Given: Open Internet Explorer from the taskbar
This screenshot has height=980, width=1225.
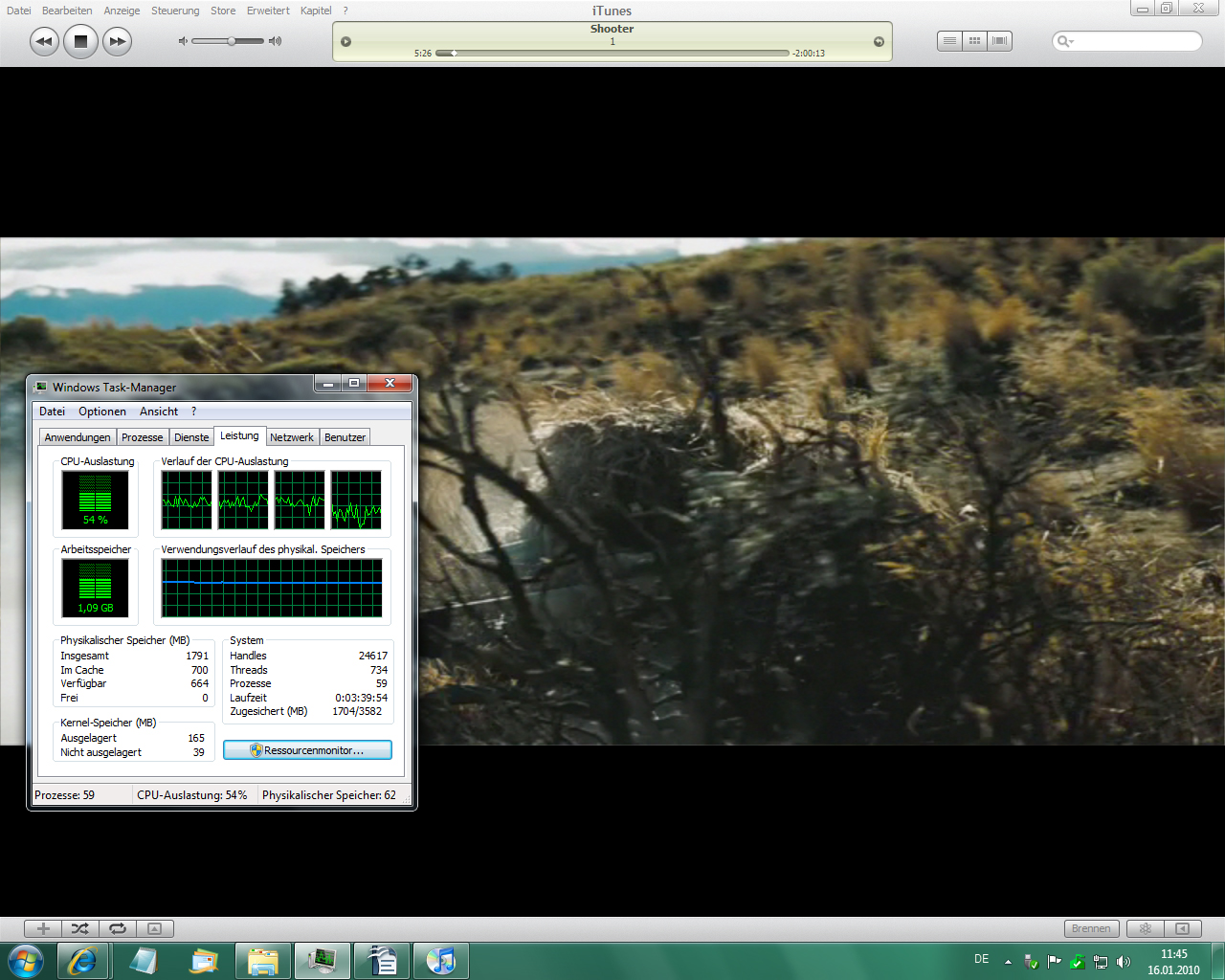Looking at the screenshot, I should click(x=82, y=961).
